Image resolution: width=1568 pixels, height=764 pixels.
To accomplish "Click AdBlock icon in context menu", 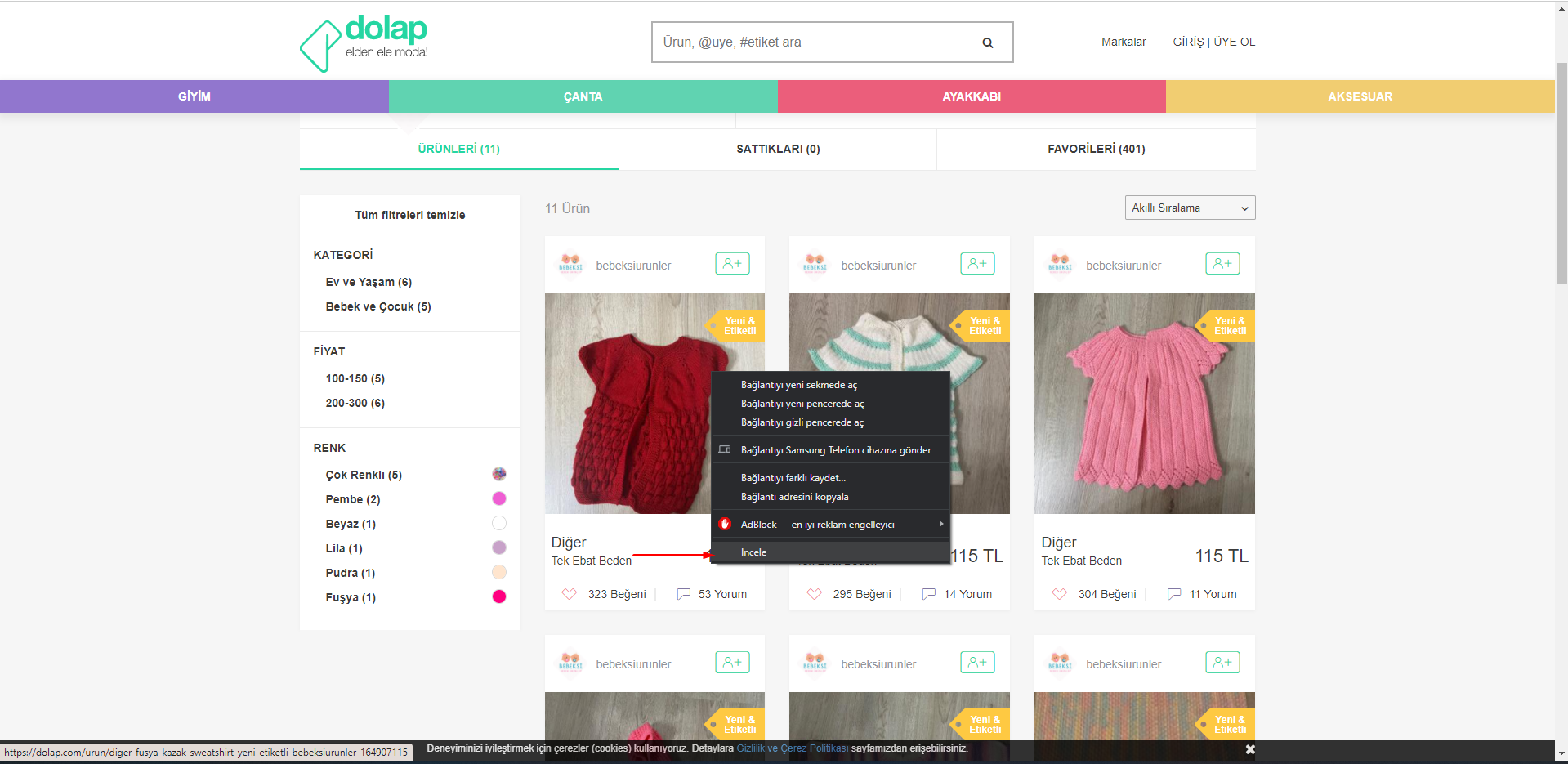I will [x=725, y=524].
